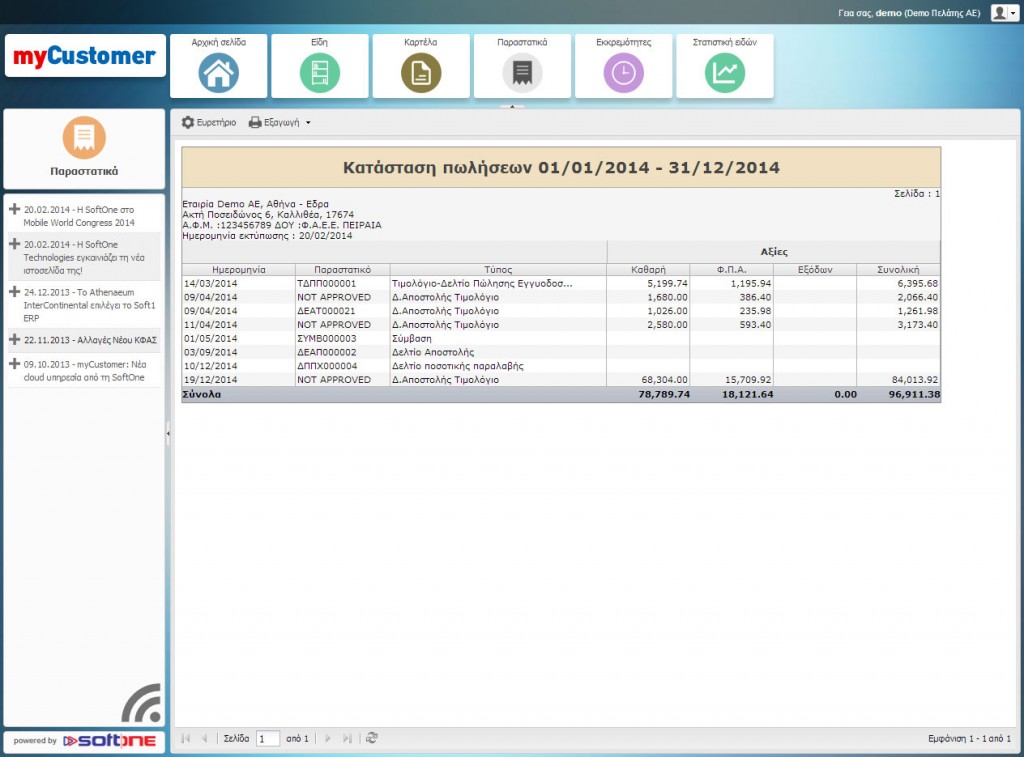The height and width of the screenshot is (757, 1024).
Task: Click the page number input field
Action: click(268, 739)
